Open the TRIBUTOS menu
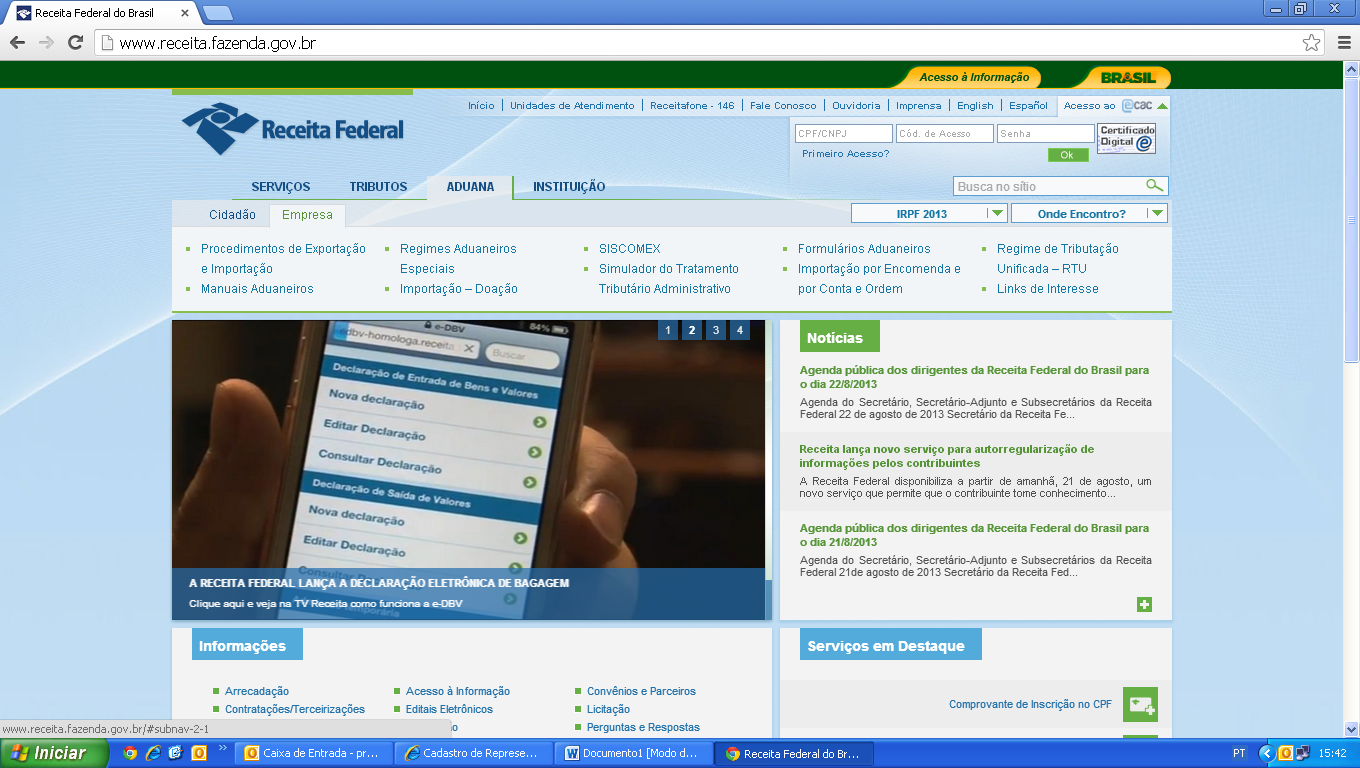1360x768 pixels. click(x=378, y=187)
